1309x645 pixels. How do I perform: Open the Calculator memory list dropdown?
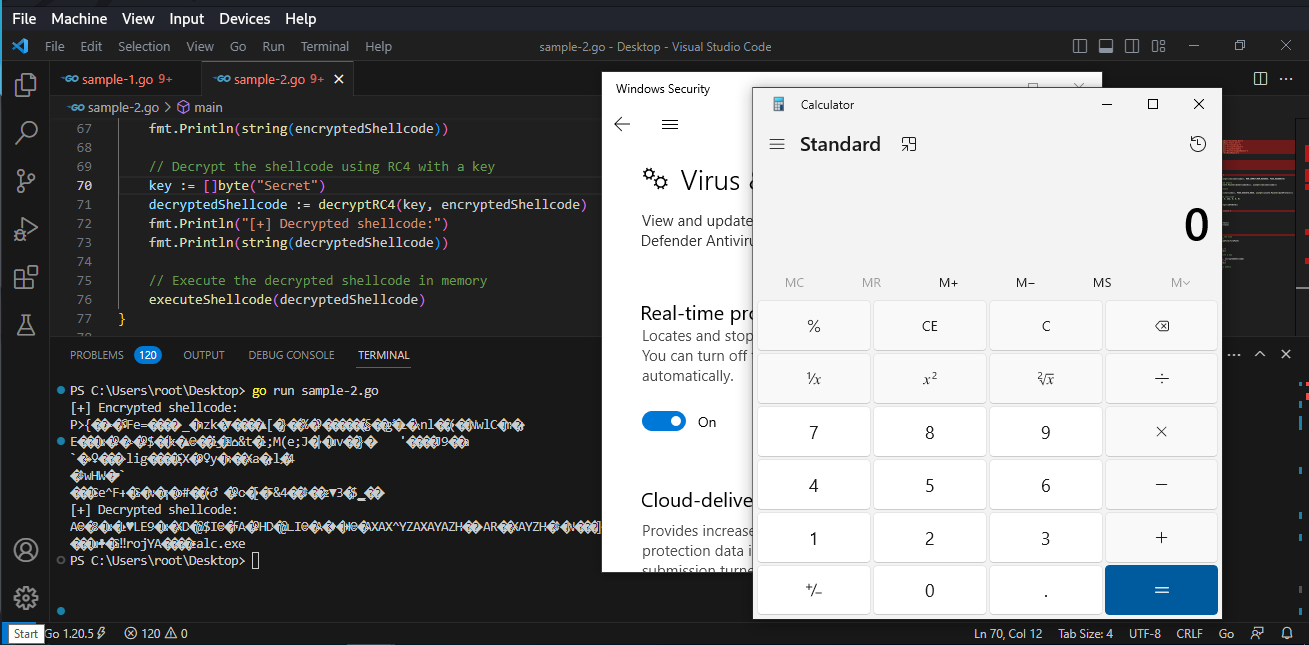(1180, 283)
